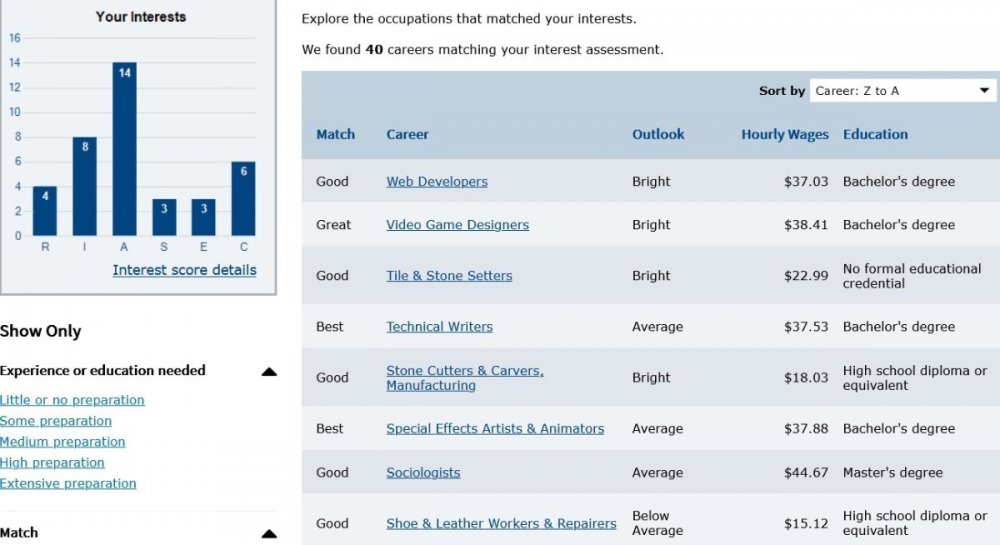This screenshot has width=1000, height=545.
Task: Click the Conventional bar showing 6
Action: pos(243,199)
